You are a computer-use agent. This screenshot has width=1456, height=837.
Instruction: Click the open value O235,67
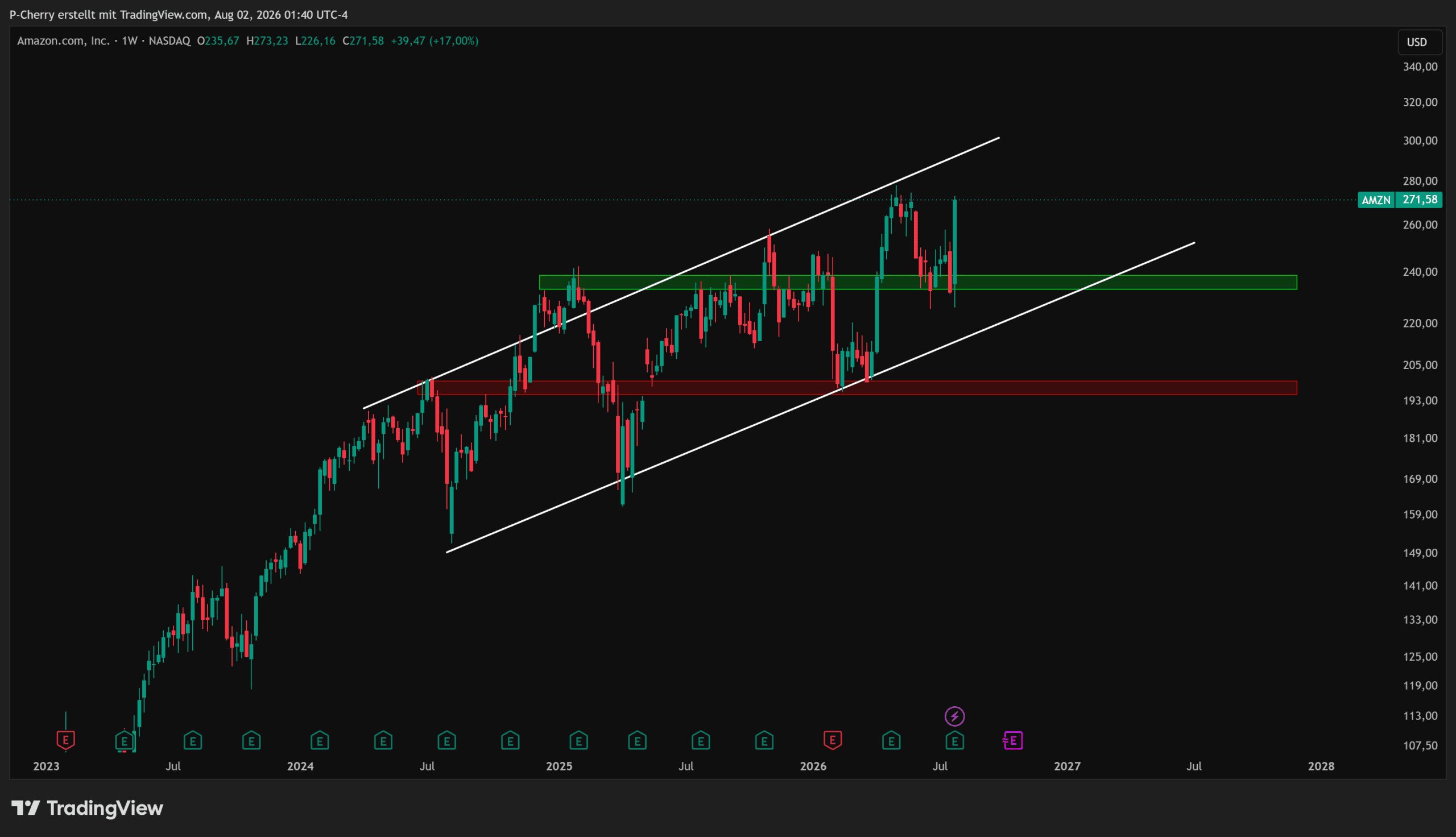[218, 41]
